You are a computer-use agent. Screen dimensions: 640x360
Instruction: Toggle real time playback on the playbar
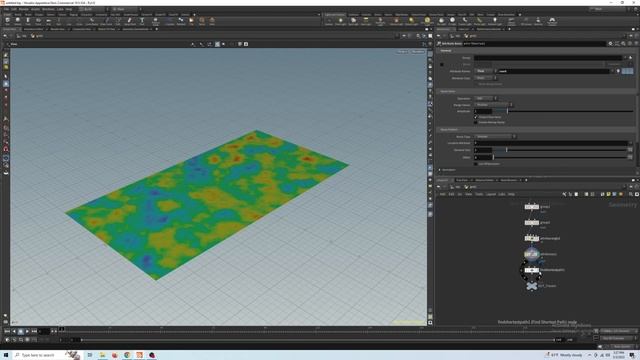pos(7,340)
